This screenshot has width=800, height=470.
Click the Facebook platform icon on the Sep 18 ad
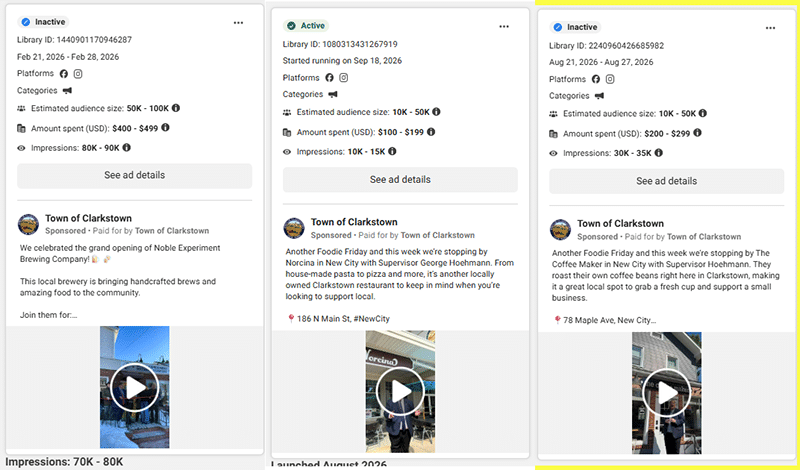tap(329, 78)
